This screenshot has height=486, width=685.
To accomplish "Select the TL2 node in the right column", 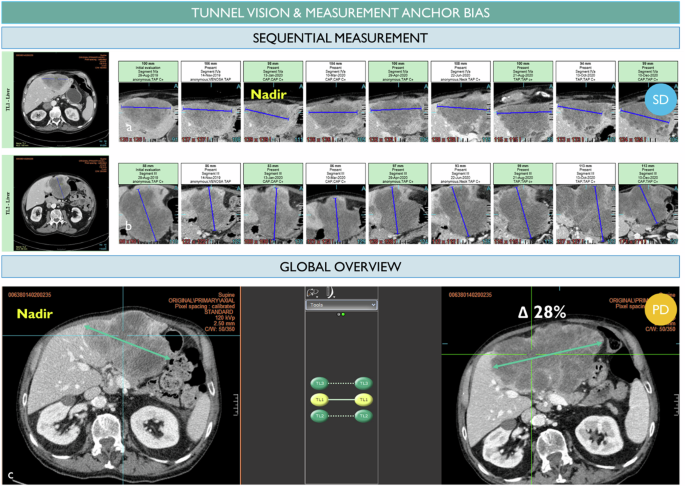I will coord(364,416).
